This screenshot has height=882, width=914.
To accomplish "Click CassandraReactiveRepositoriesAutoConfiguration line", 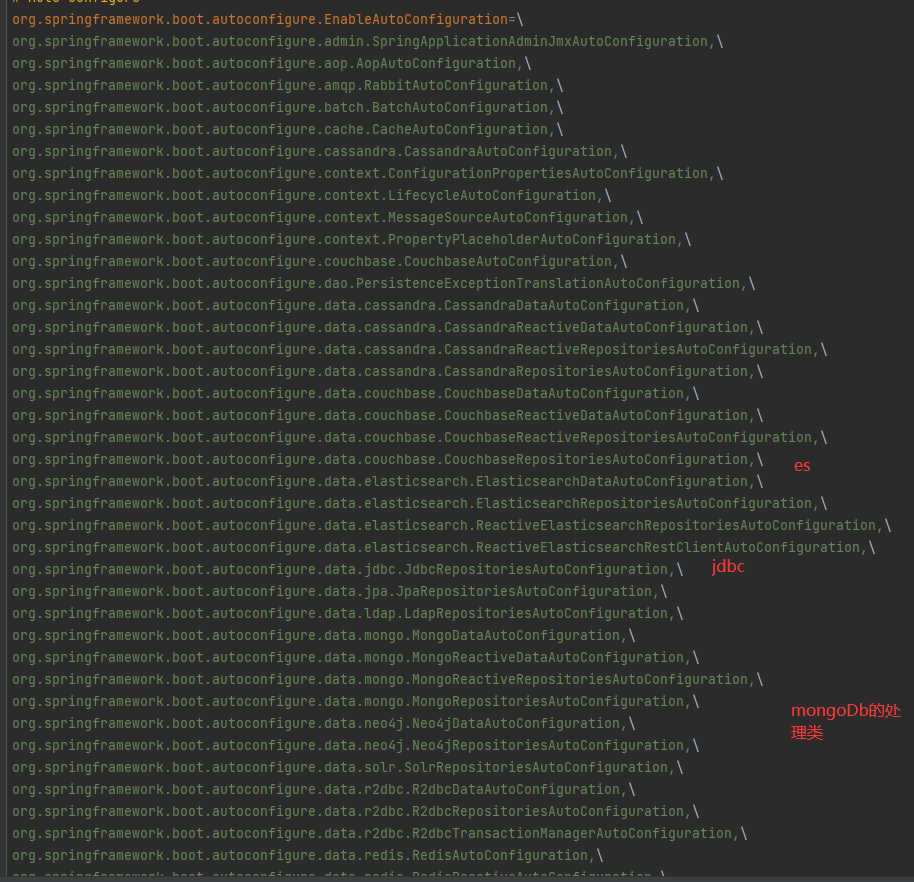I will tap(419, 350).
